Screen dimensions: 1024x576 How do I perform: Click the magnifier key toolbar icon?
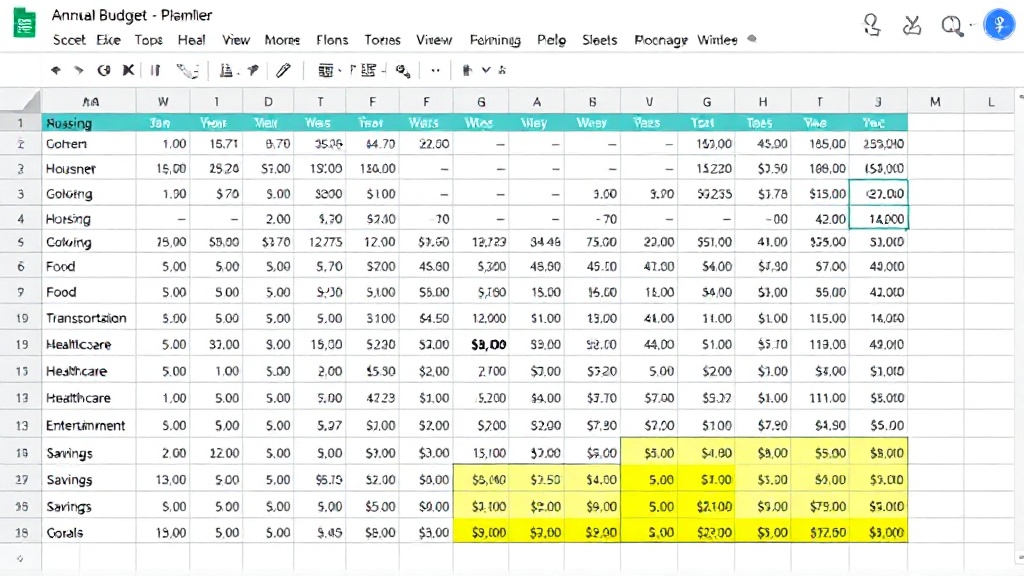click(x=403, y=71)
